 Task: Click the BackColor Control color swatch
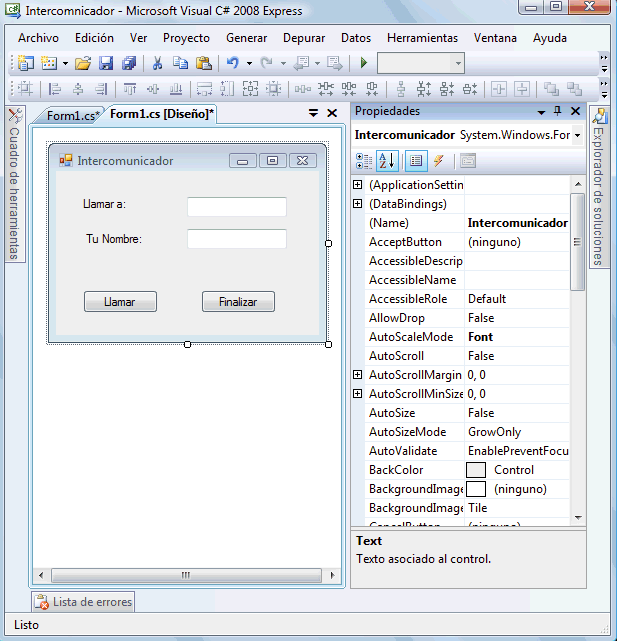click(476, 470)
